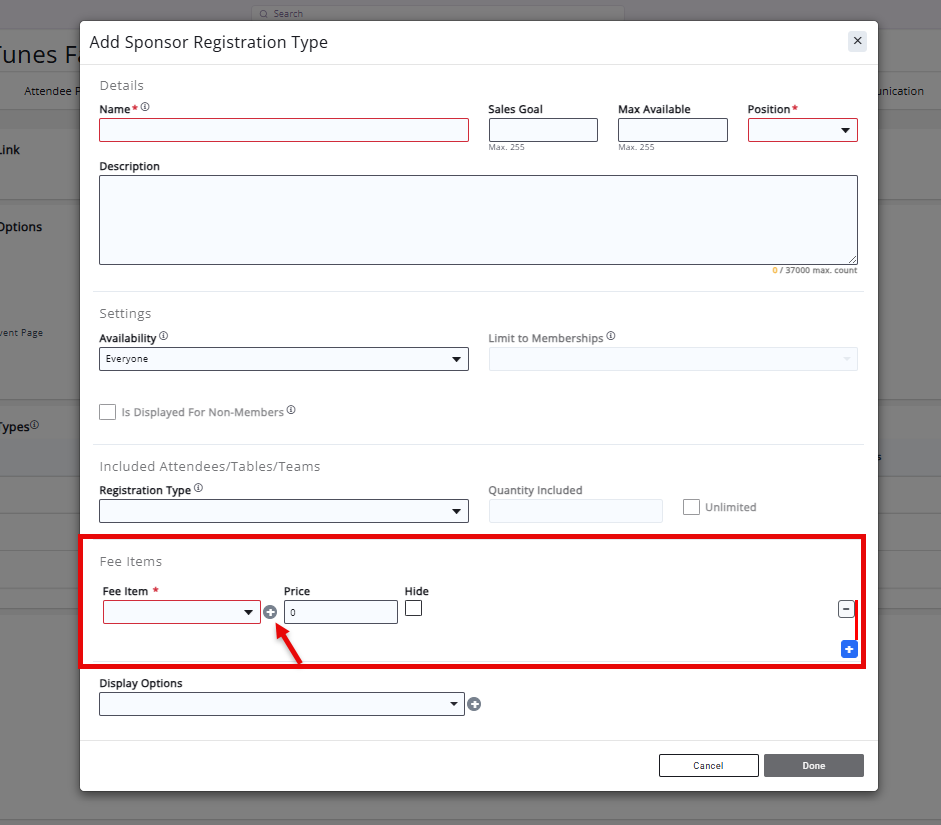Click the Name input field
This screenshot has height=825, width=941.
tap(284, 130)
